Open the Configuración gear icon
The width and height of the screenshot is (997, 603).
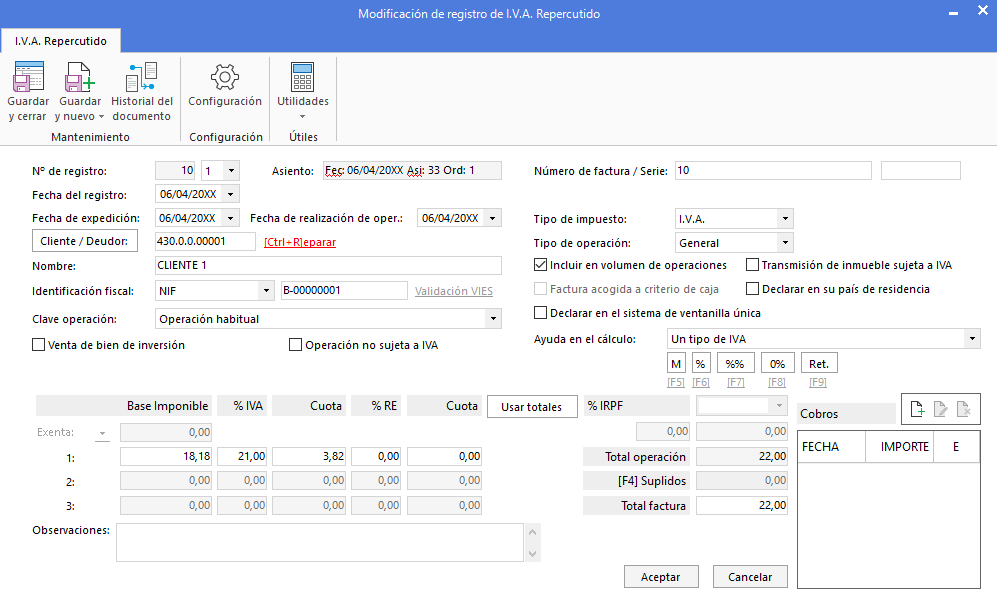coord(224,77)
